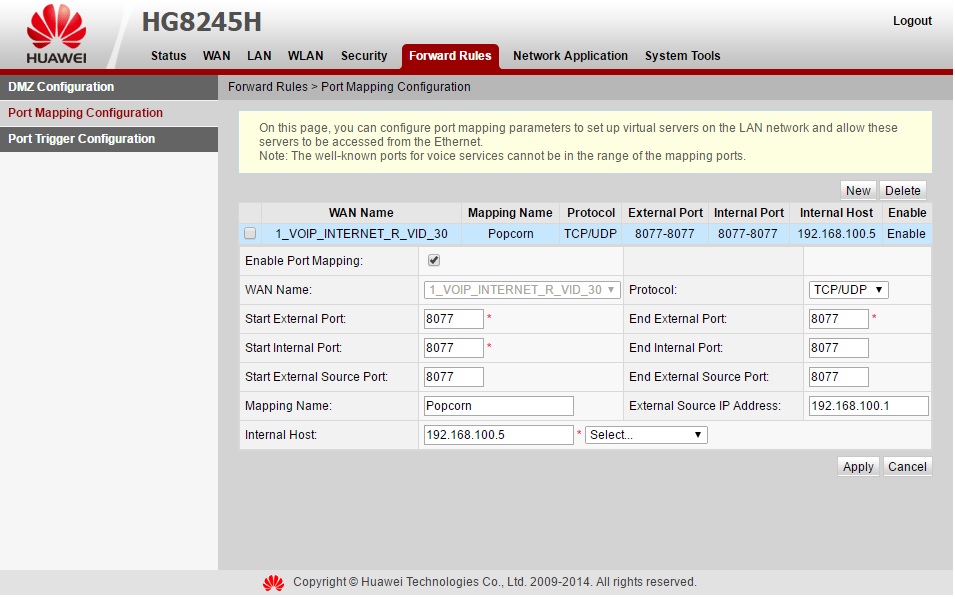This screenshot has height=599, width=955.
Task: Open the LAN tab
Action: click(259, 55)
